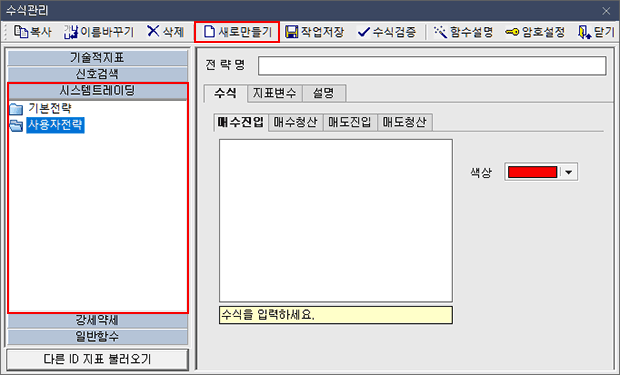Image resolution: width=620 pixels, height=375 pixels.
Task: Select the 매도진입 tab
Action: click(350, 122)
